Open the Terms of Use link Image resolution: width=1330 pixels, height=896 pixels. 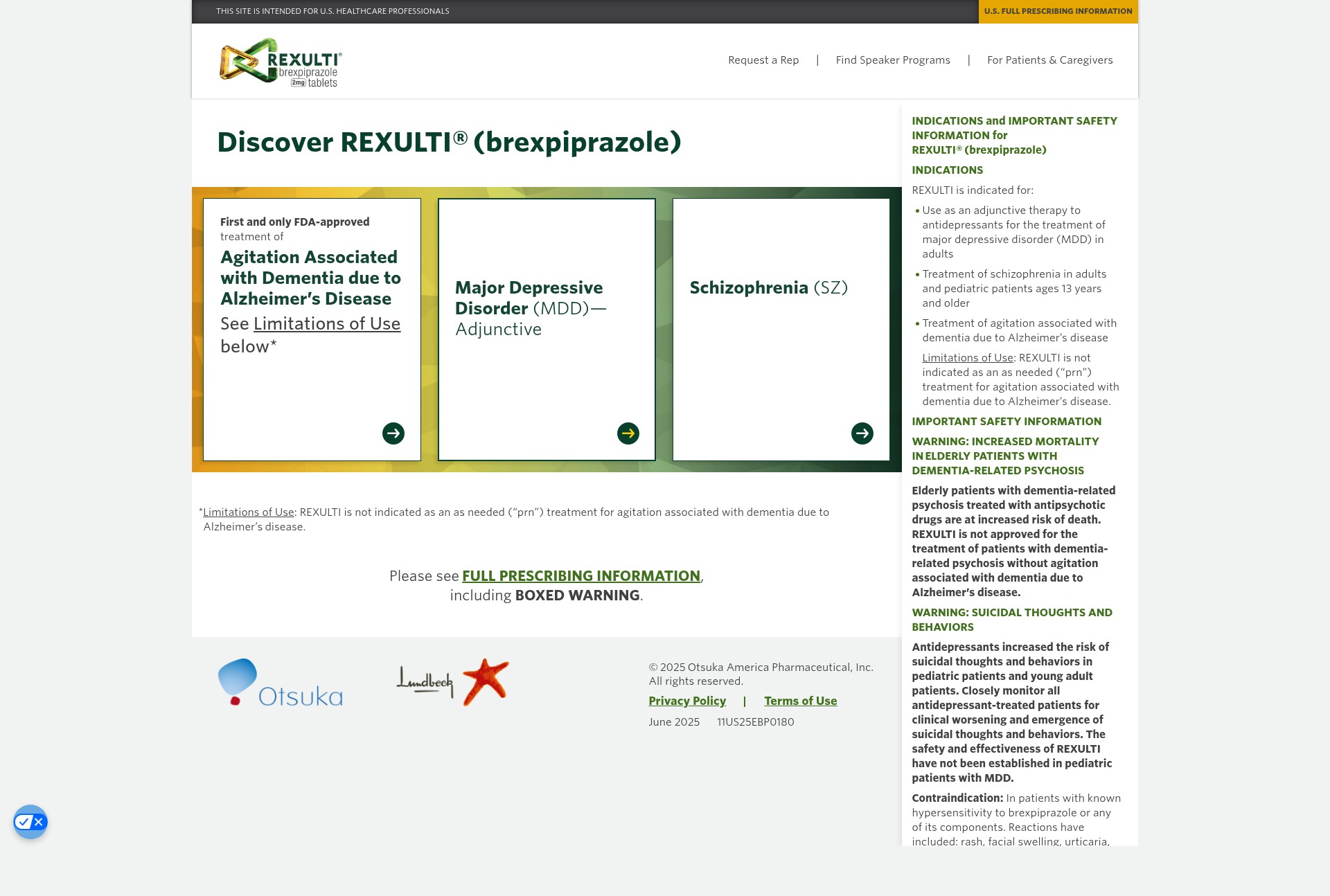pyautogui.click(x=800, y=701)
